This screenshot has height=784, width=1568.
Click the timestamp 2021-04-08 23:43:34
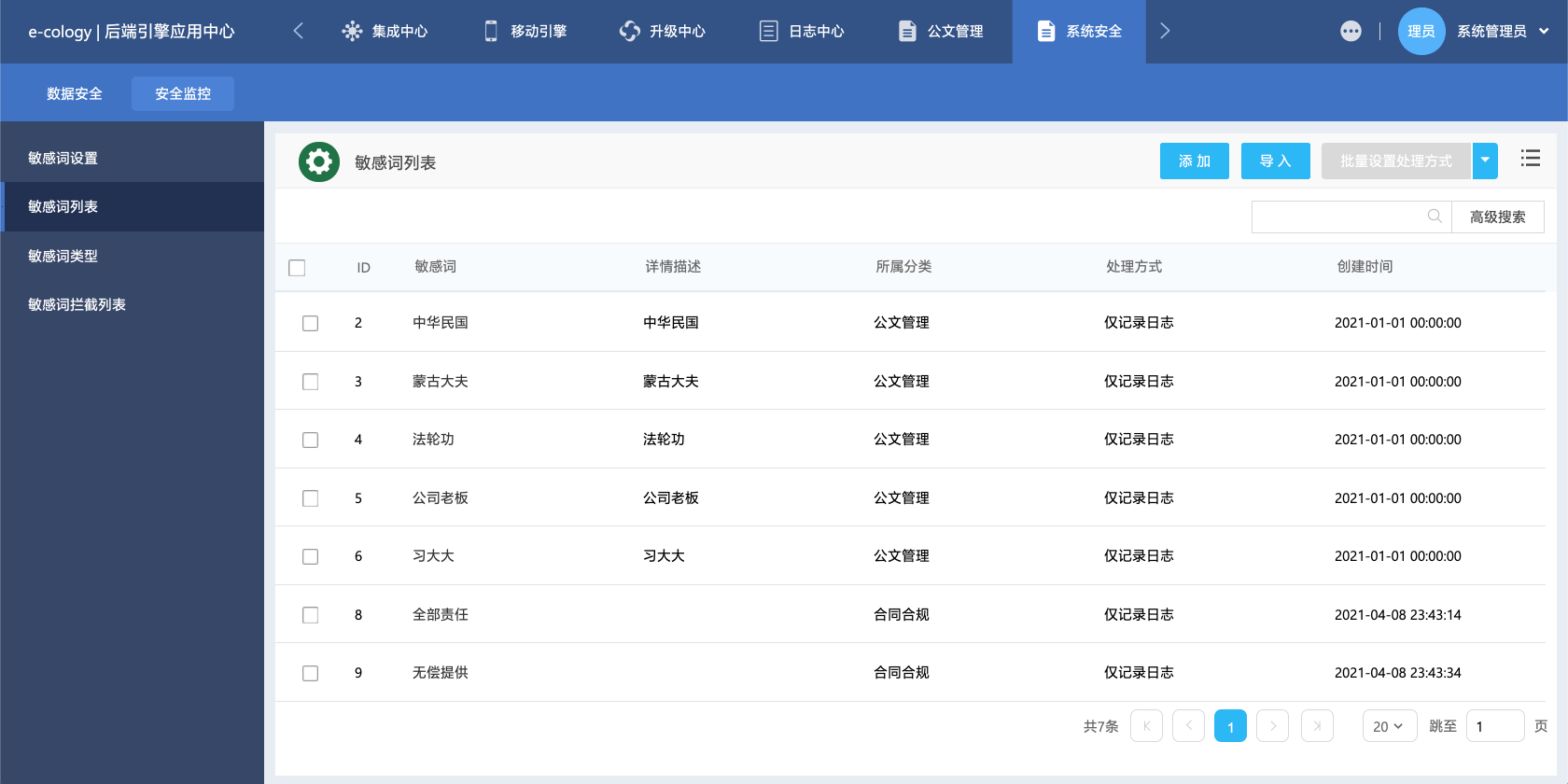(x=1398, y=673)
